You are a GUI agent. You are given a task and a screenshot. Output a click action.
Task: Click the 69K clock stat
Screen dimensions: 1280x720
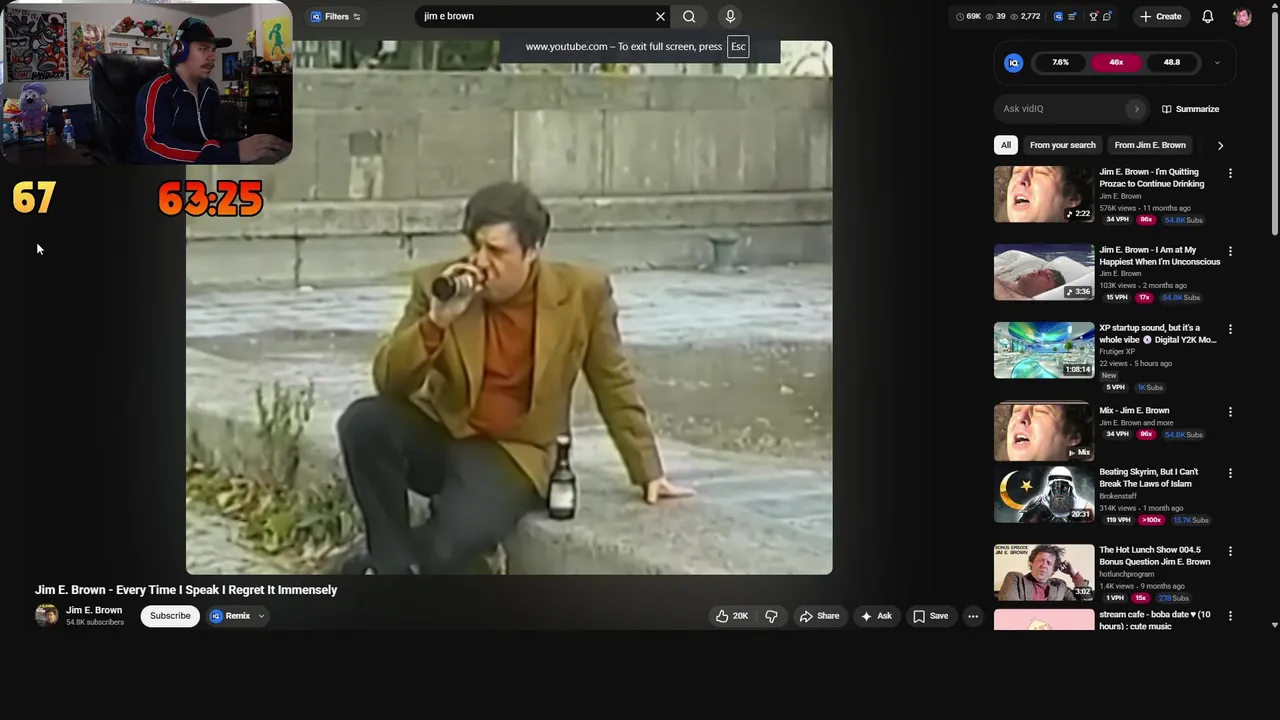pos(968,16)
